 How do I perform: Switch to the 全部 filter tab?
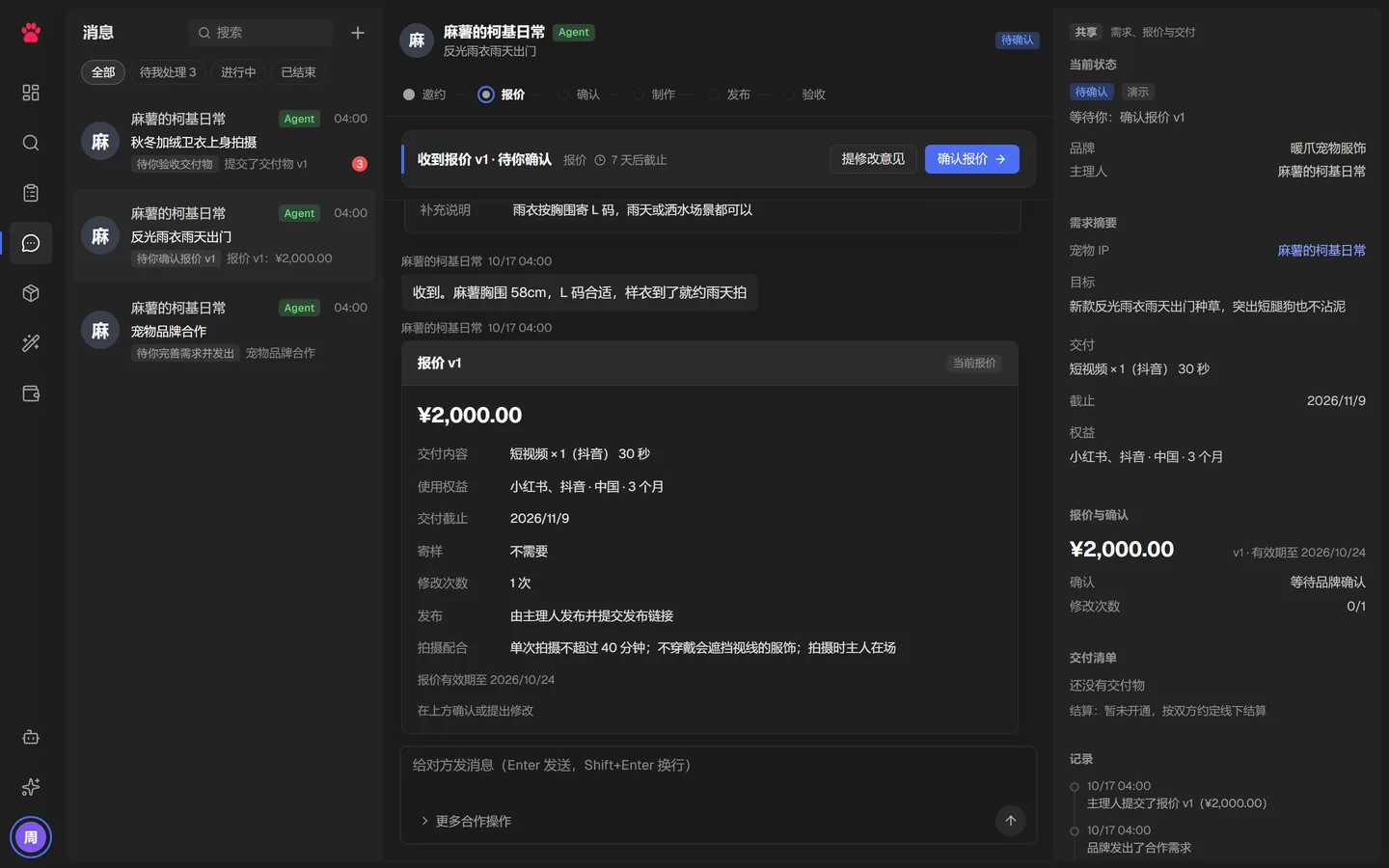(103, 72)
